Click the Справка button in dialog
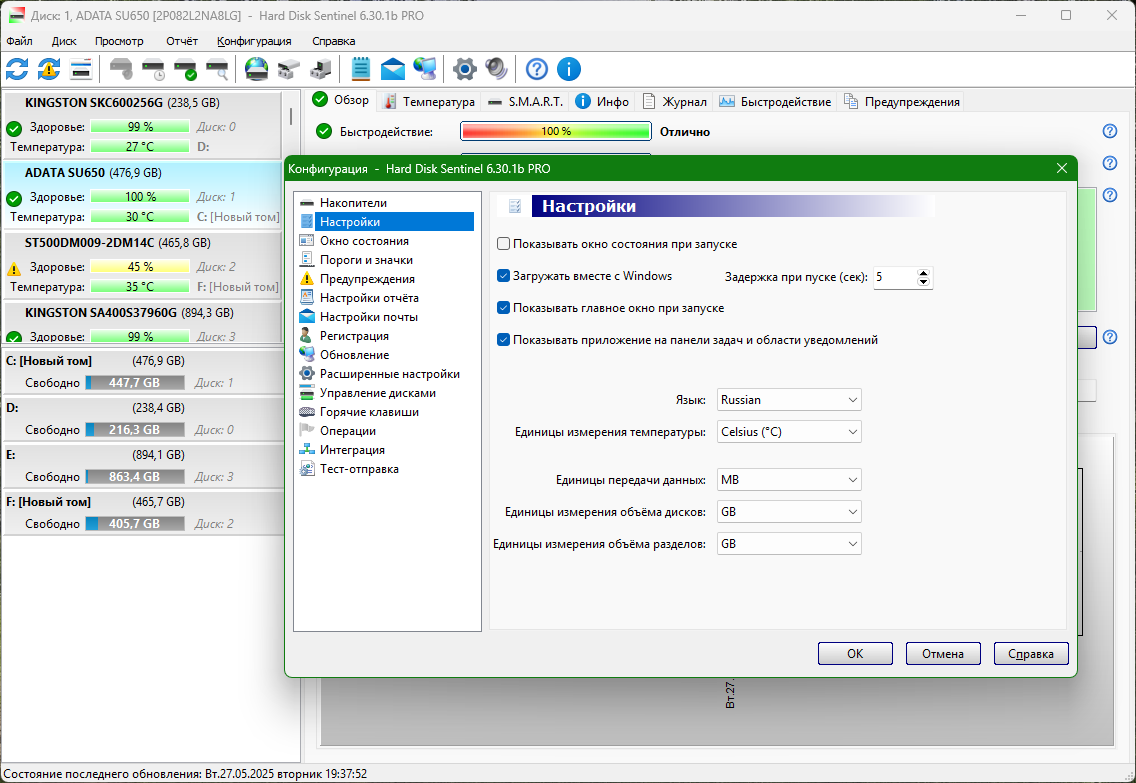 1031,653
